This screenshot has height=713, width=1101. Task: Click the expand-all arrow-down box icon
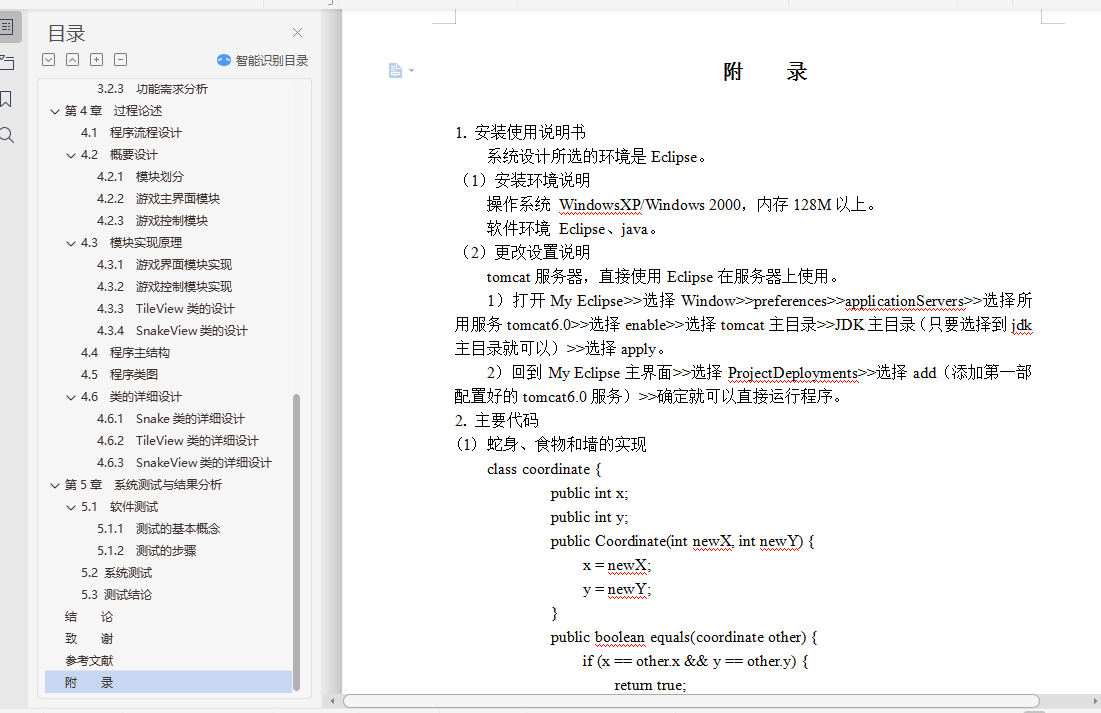click(x=48, y=60)
